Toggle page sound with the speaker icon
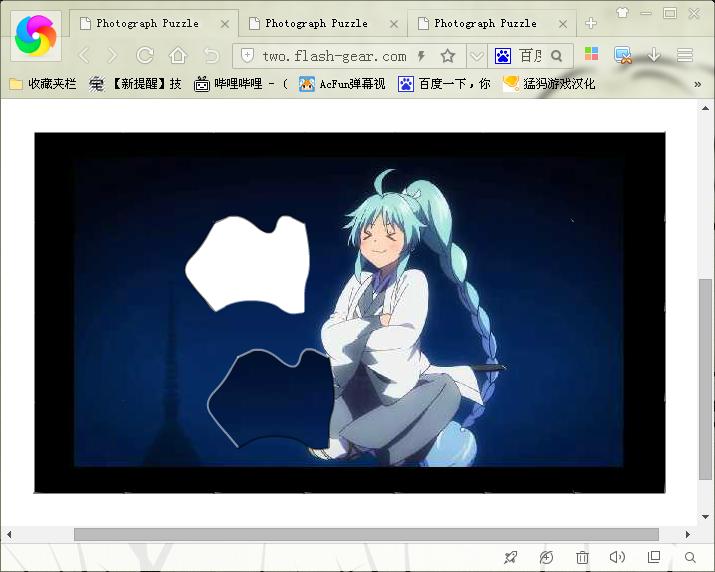715x572 pixels. (x=618, y=557)
